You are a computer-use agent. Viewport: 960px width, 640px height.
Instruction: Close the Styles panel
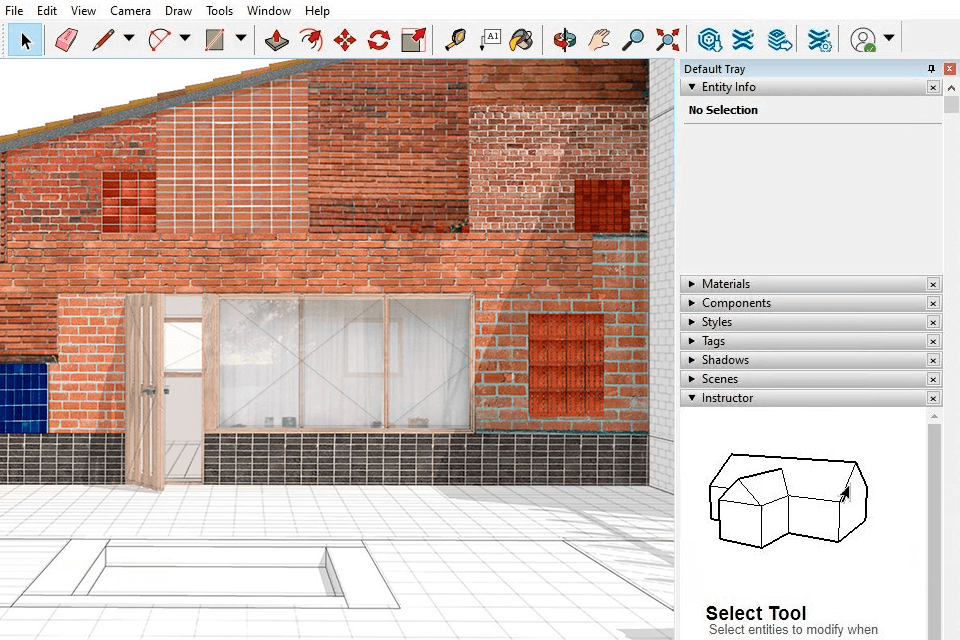(x=933, y=322)
